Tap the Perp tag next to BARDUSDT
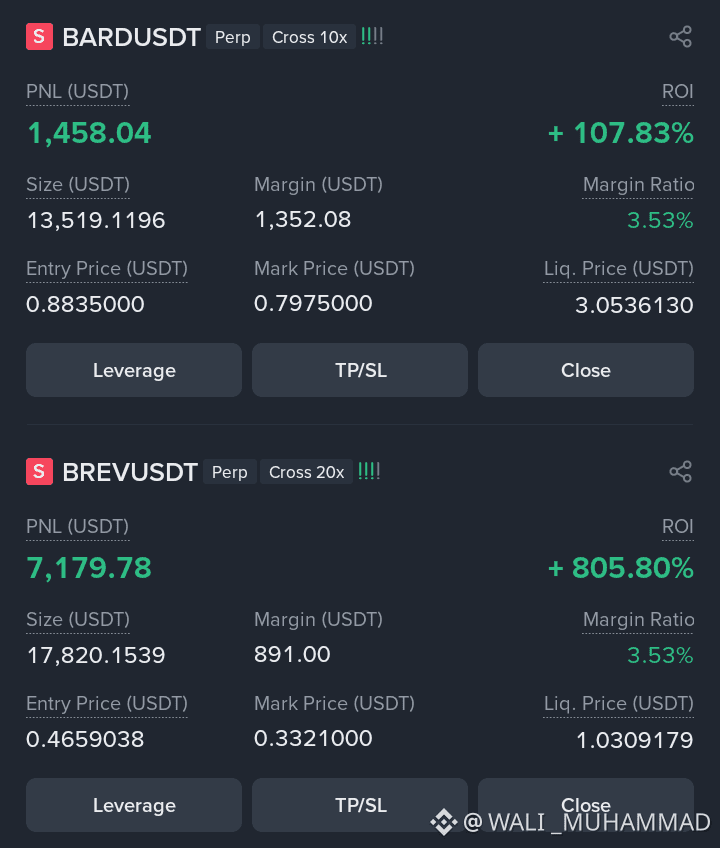Viewport: 720px width, 848px height. (233, 37)
